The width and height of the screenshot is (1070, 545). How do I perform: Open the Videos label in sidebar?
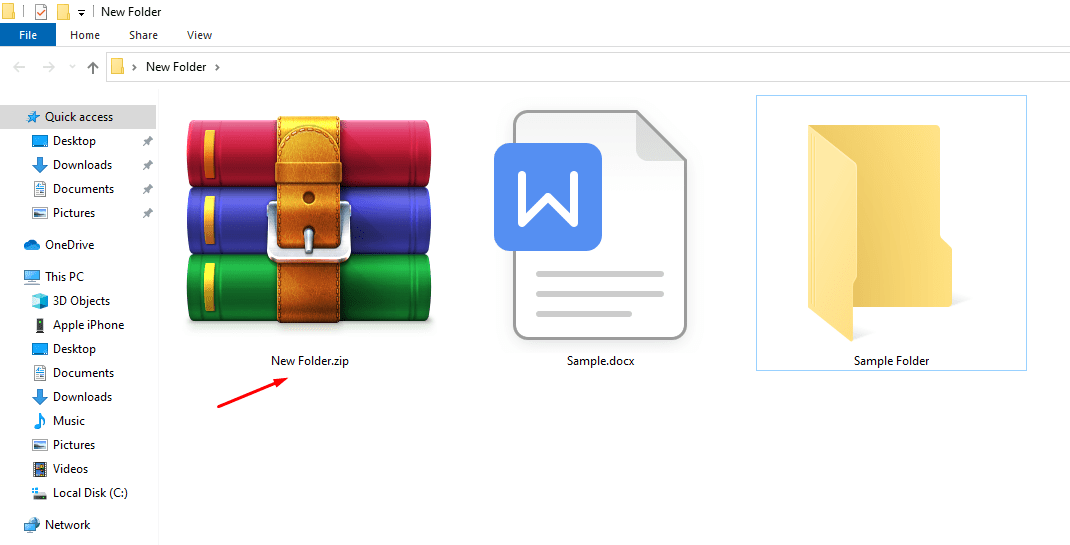[x=71, y=469]
